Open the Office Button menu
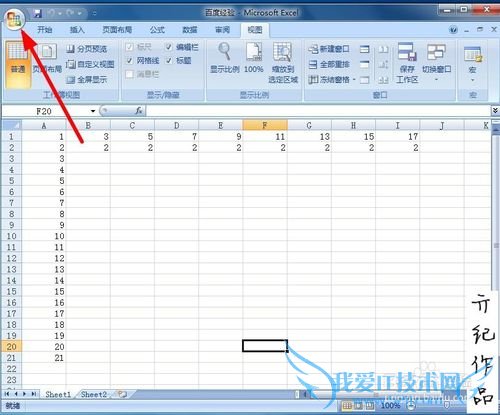Image resolution: width=500 pixels, height=415 pixels. click(14, 19)
